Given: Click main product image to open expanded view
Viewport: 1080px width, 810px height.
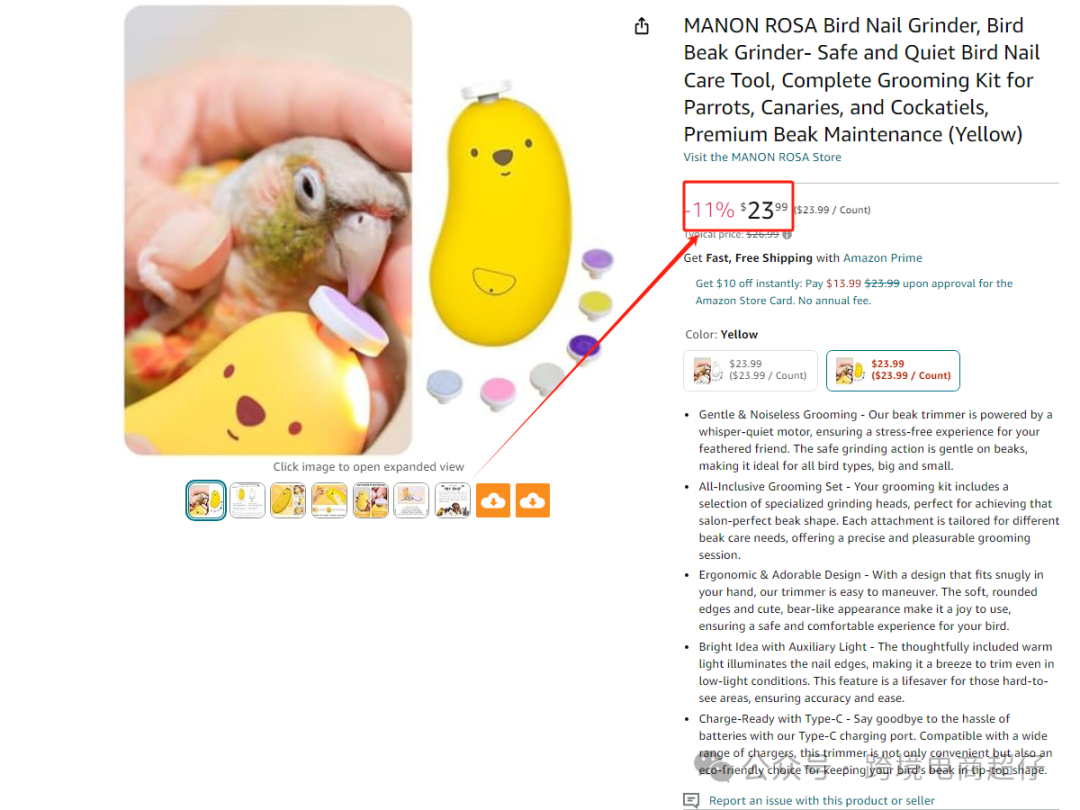Looking at the screenshot, I should click(268, 231).
